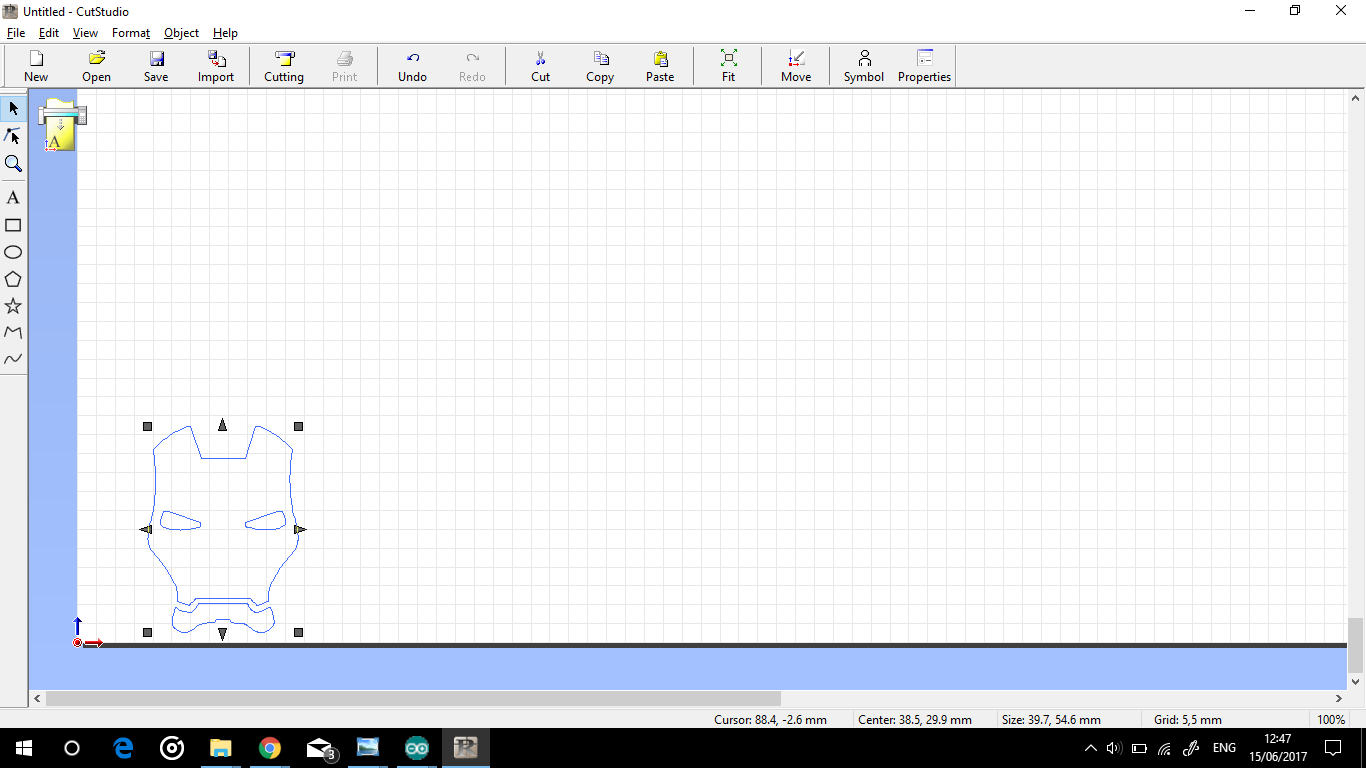This screenshot has height=768, width=1366.
Task: Click the bottom-left selection handle of the mask
Action: (x=147, y=632)
